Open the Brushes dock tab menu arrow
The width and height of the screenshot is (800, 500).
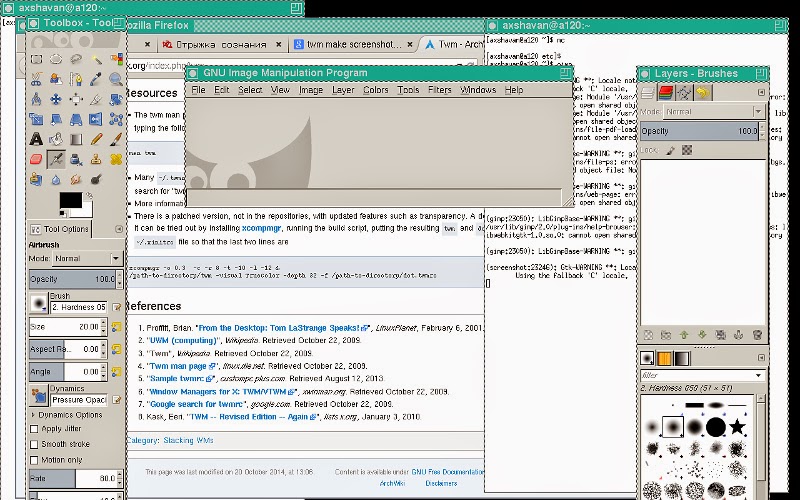click(x=761, y=358)
